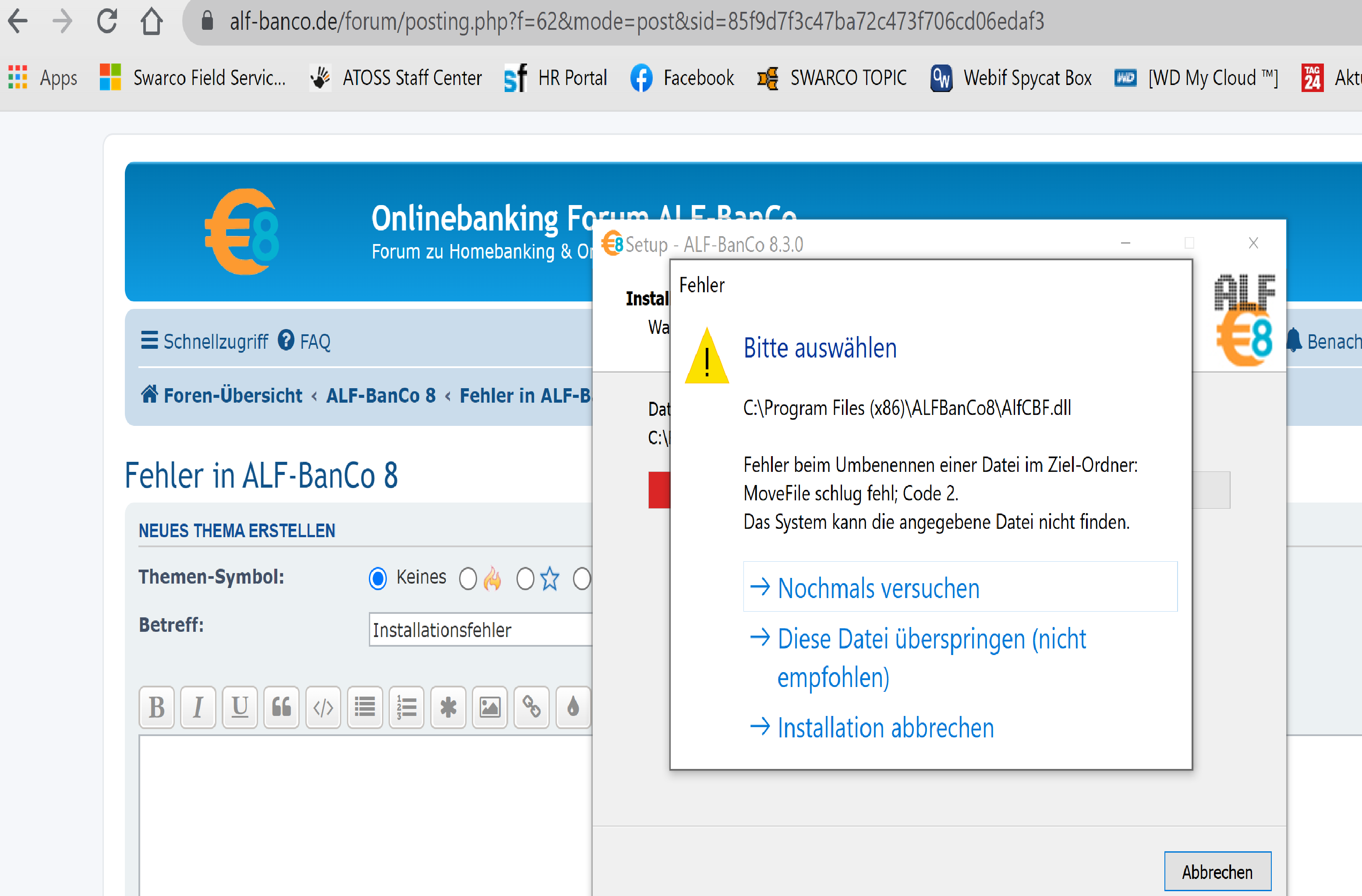Viewport: 1362px width, 896px height.
Task: Click the red installation progress bar
Action: 659,490
